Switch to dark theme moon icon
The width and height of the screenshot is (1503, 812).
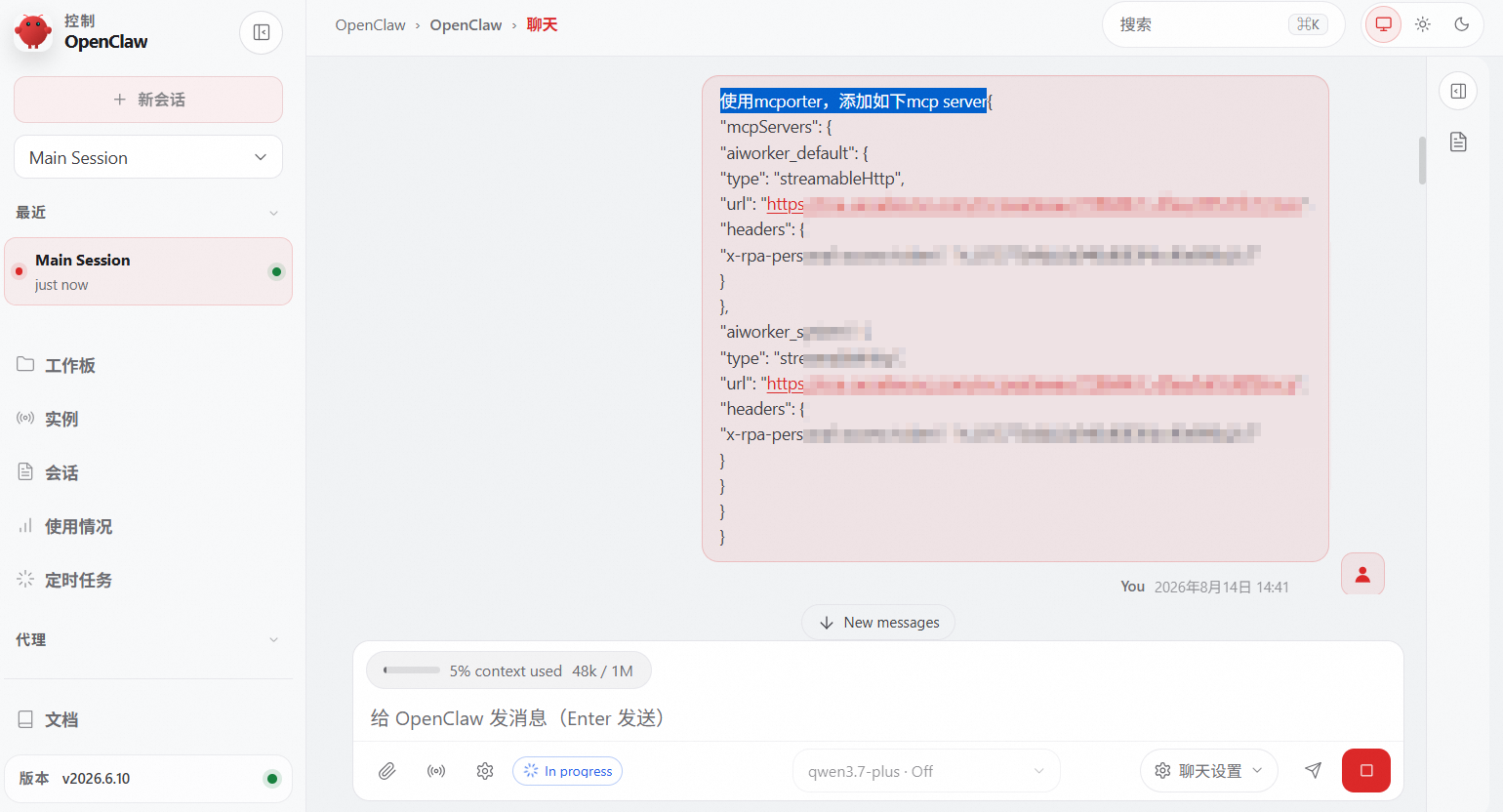(x=1461, y=24)
